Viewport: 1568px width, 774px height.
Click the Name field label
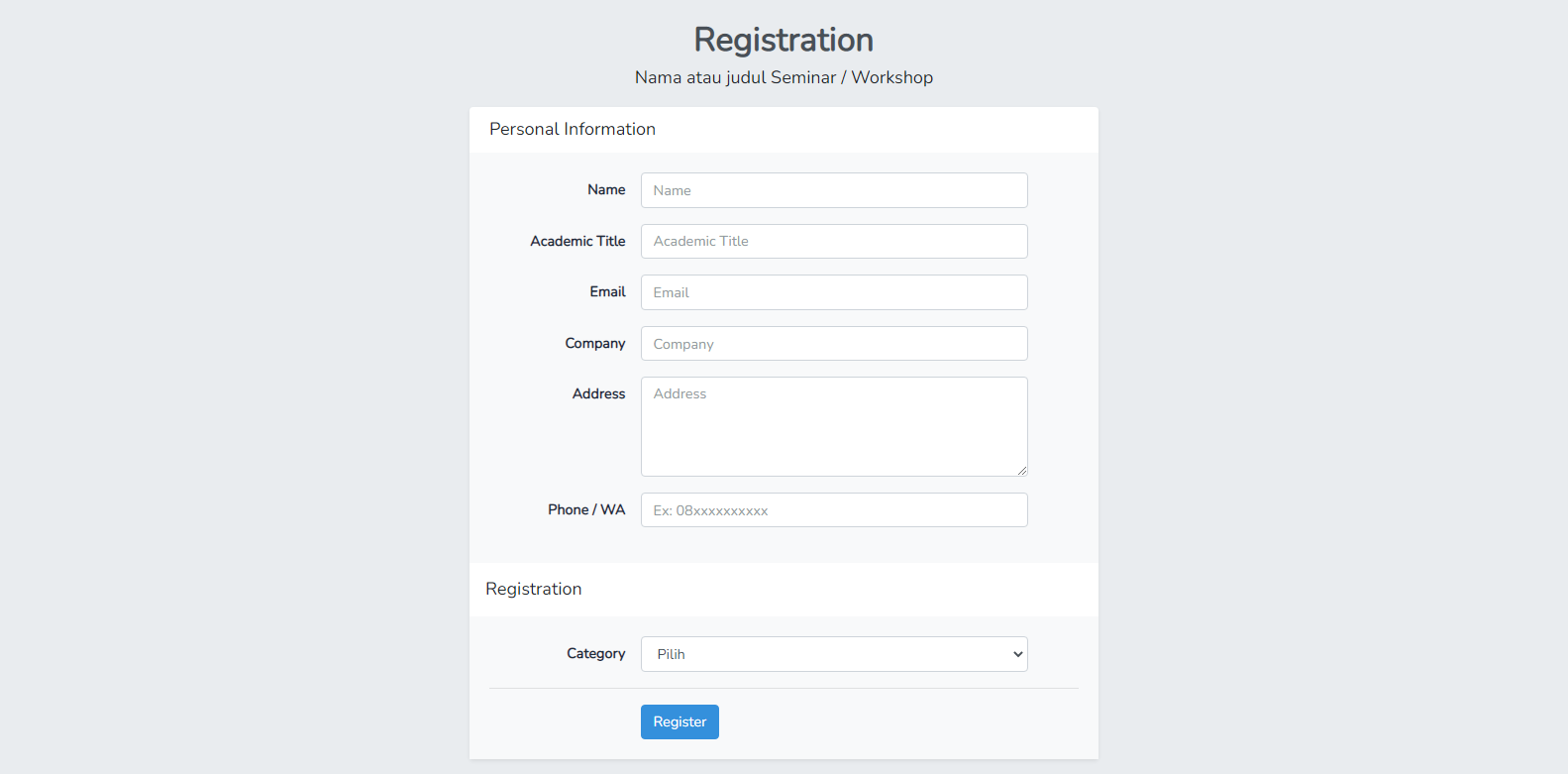pos(606,189)
